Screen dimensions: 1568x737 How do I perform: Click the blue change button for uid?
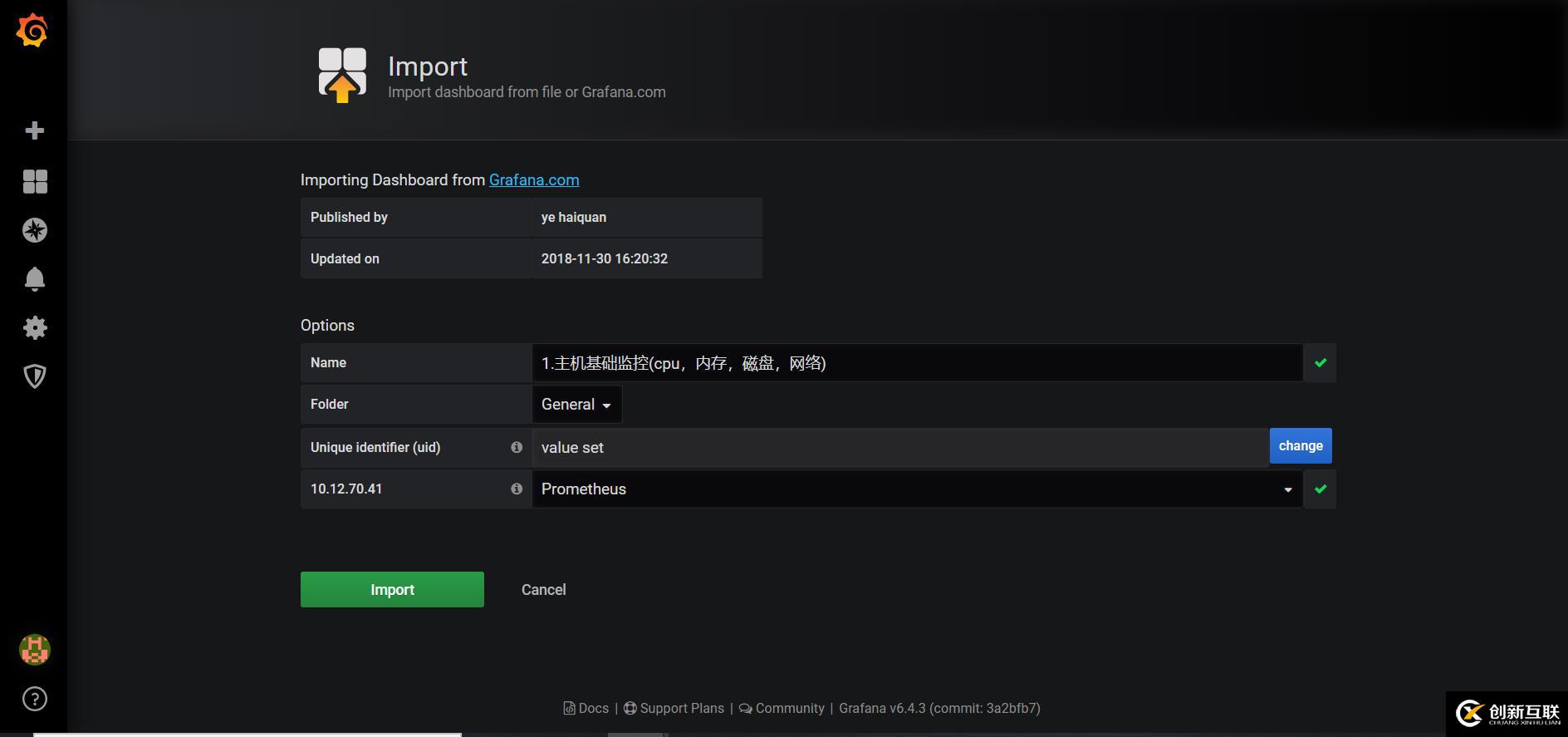pos(1300,446)
